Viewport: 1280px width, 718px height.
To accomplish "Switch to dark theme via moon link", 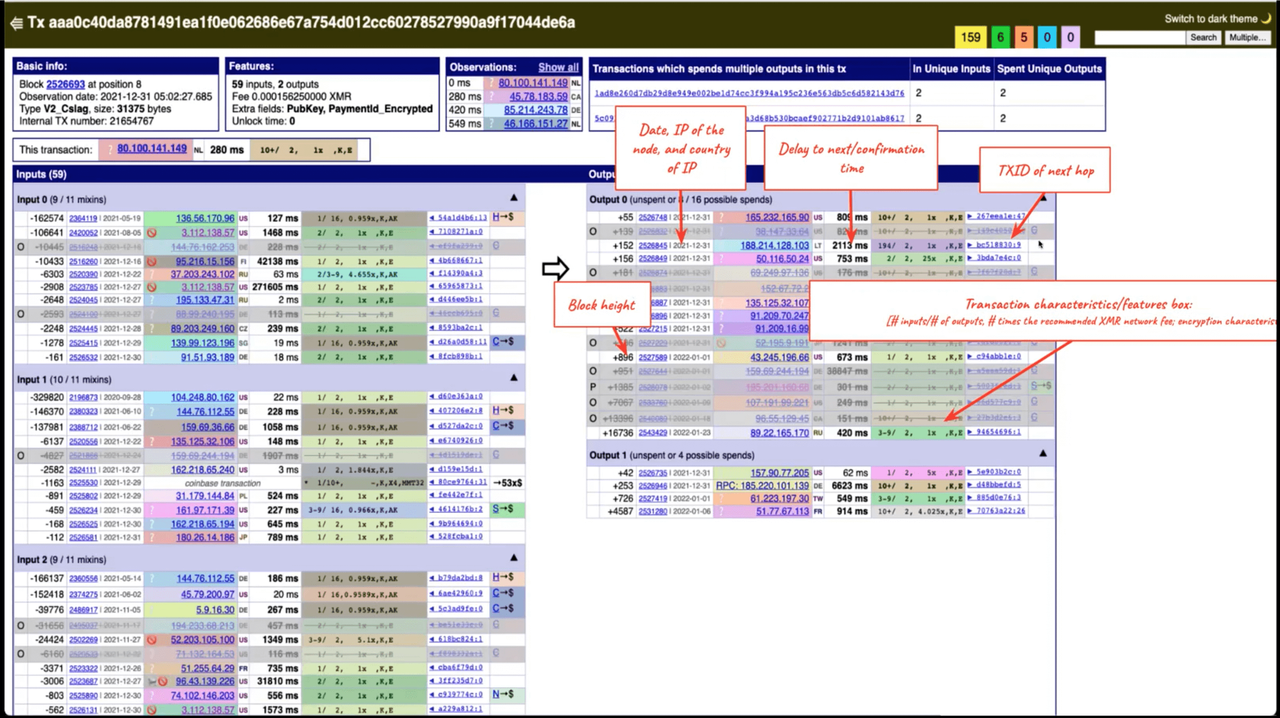I will [x=1218, y=19].
